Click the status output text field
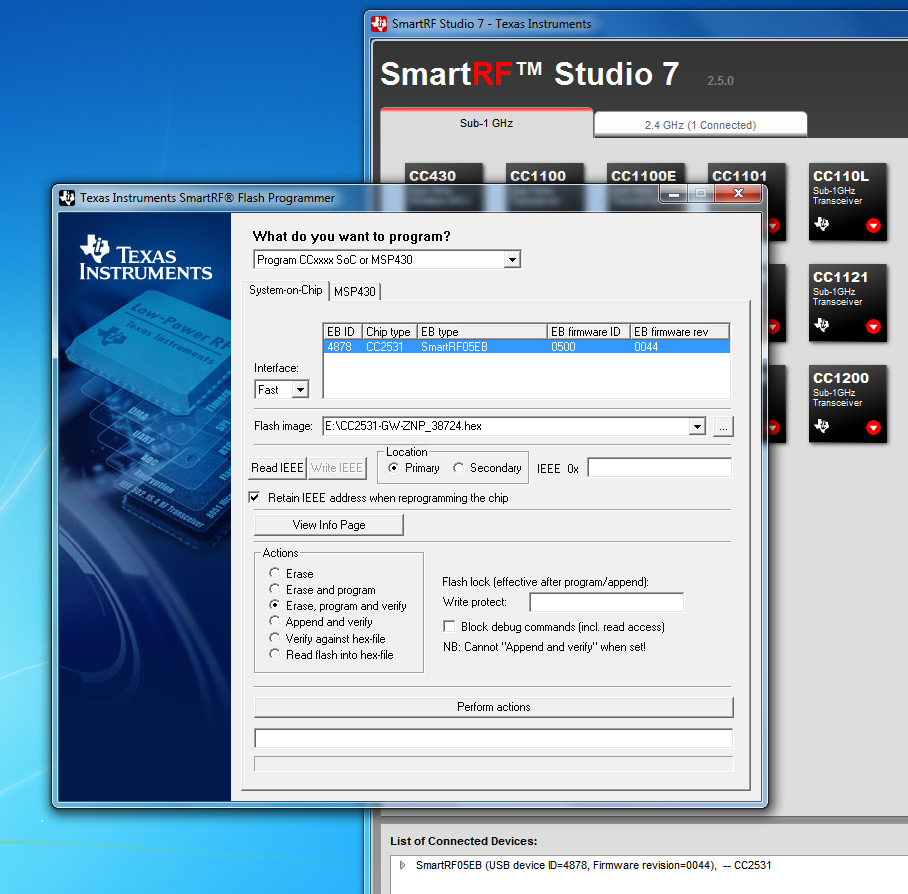Image resolution: width=908 pixels, height=894 pixels. pyautogui.click(x=494, y=738)
